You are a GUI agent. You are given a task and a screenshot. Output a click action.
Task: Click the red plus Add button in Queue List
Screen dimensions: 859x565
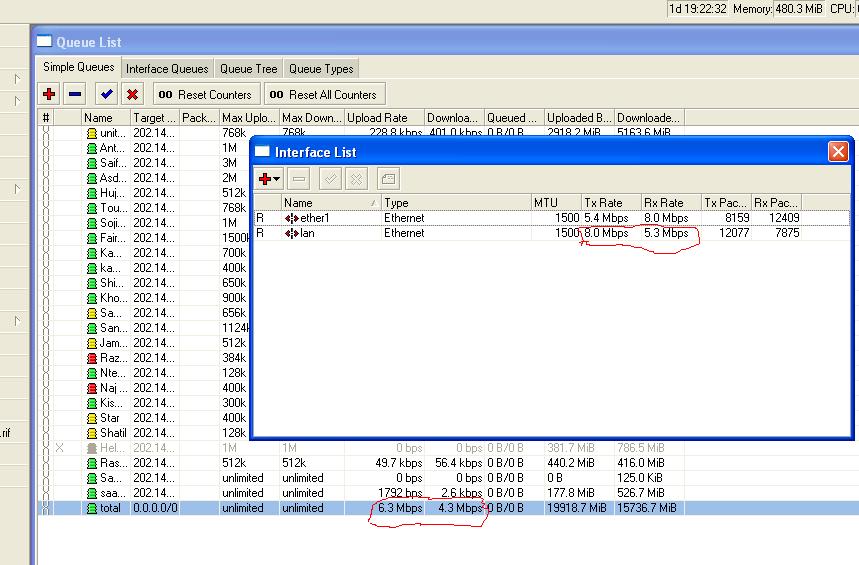tap(49, 94)
